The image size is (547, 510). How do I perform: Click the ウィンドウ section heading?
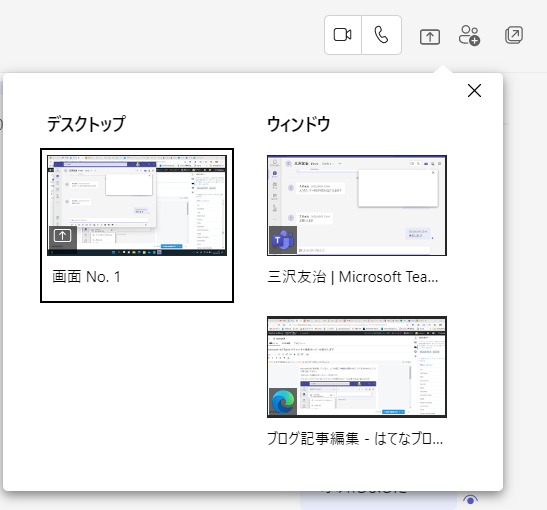[299, 124]
